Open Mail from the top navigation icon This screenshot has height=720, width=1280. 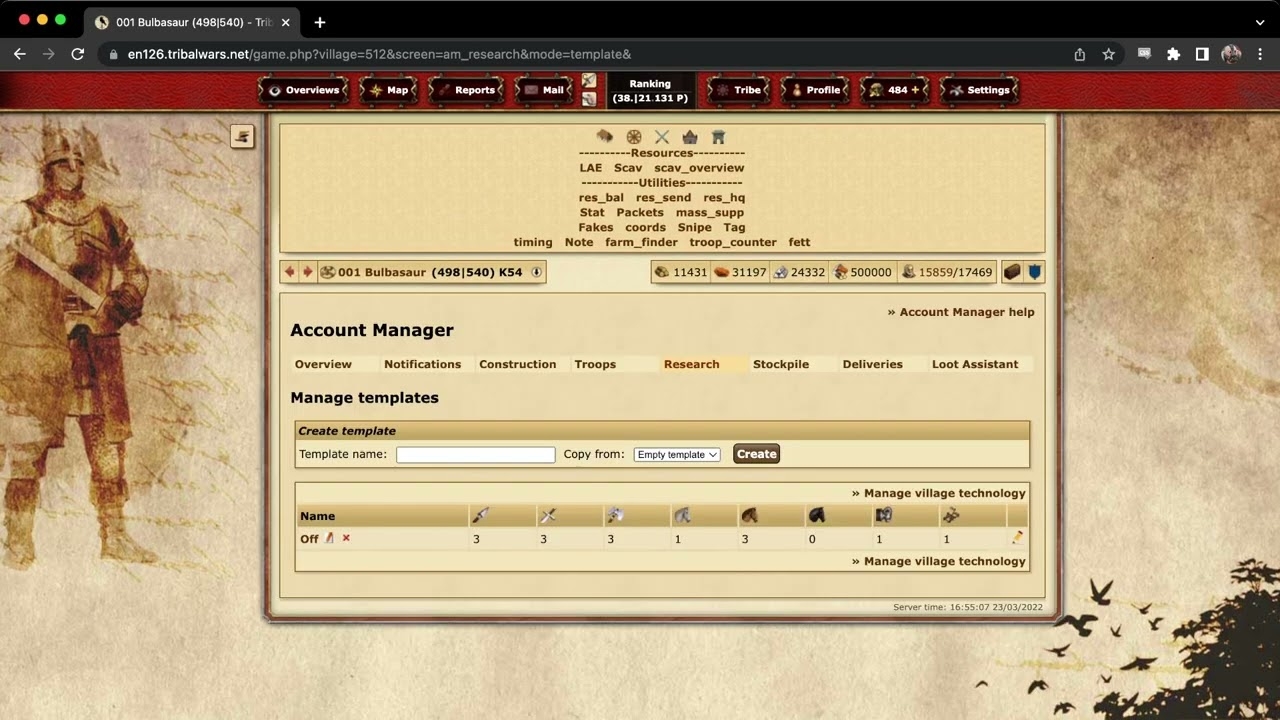(543, 89)
